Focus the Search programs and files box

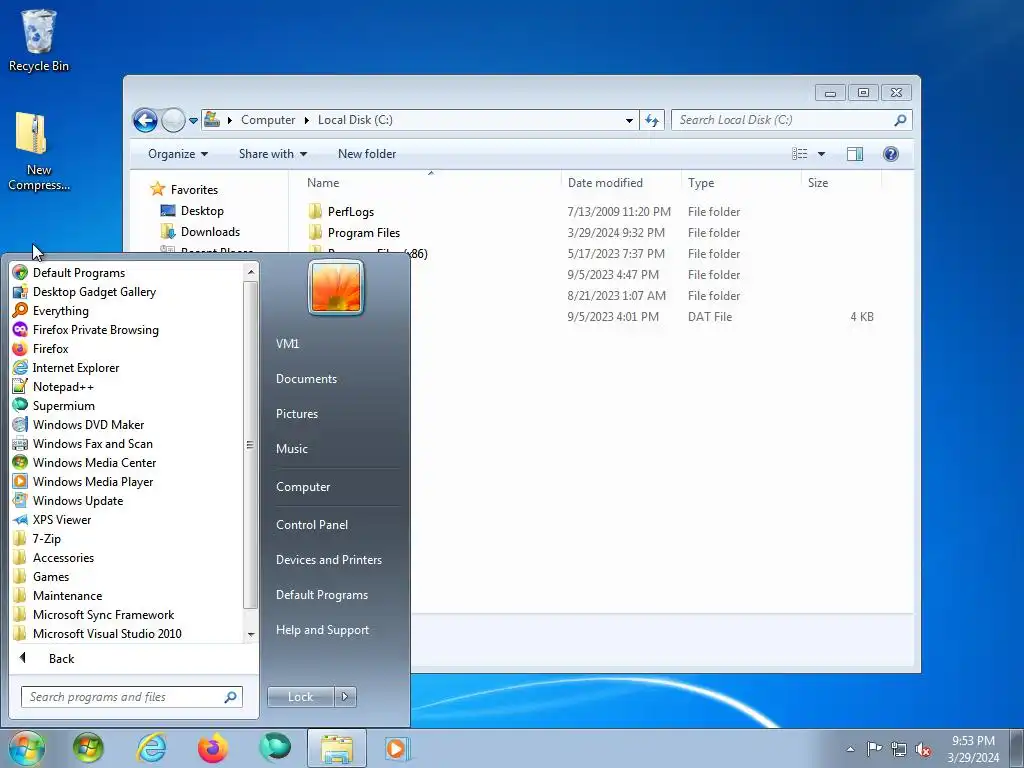[x=131, y=696]
